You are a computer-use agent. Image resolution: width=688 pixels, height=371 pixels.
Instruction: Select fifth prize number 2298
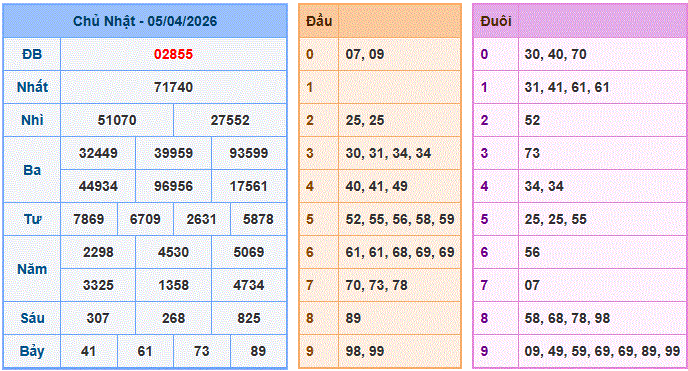click(98, 252)
